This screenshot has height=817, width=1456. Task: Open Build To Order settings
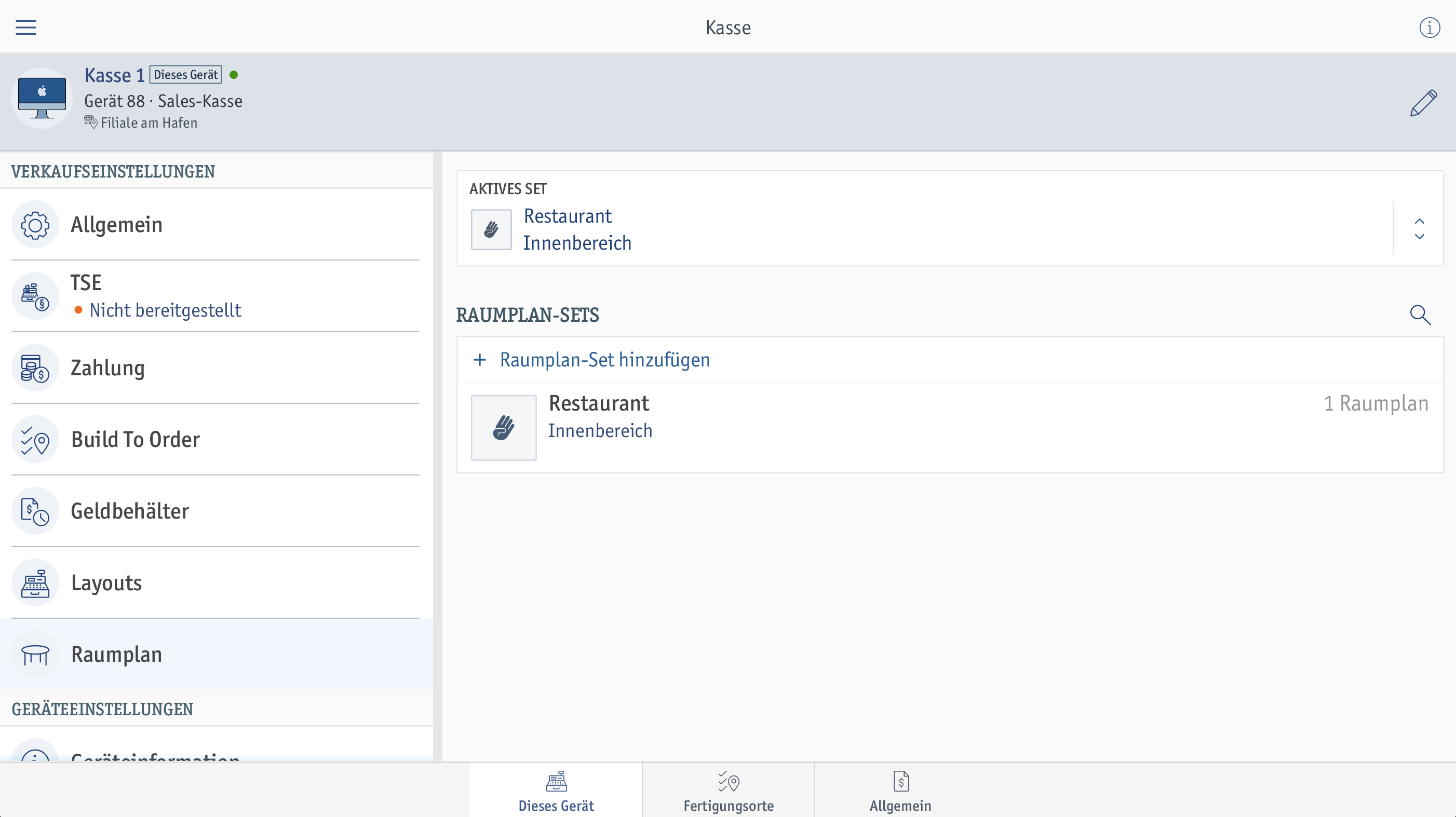click(215, 440)
